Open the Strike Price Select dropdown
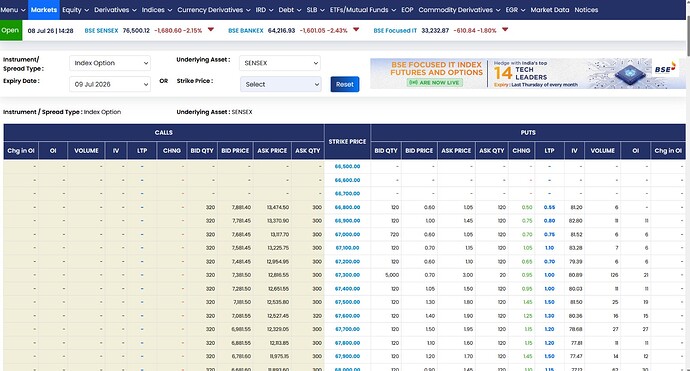Screen dimensions: 690x371 coord(281,84)
